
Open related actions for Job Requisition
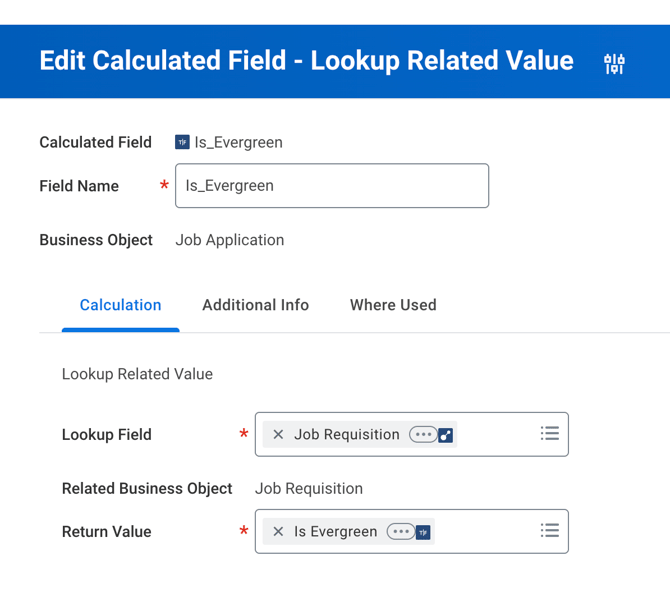point(423,435)
